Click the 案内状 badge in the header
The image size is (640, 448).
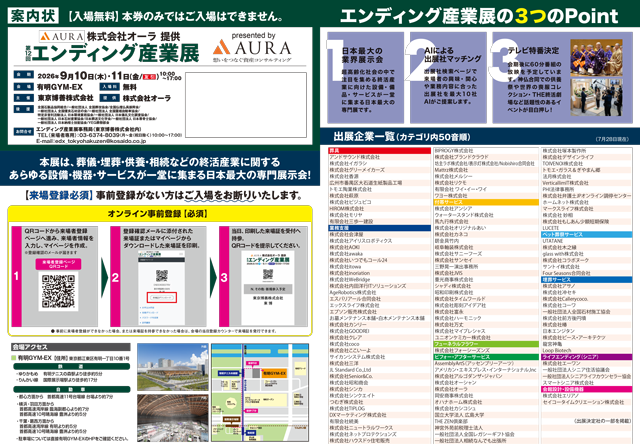point(33,16)
